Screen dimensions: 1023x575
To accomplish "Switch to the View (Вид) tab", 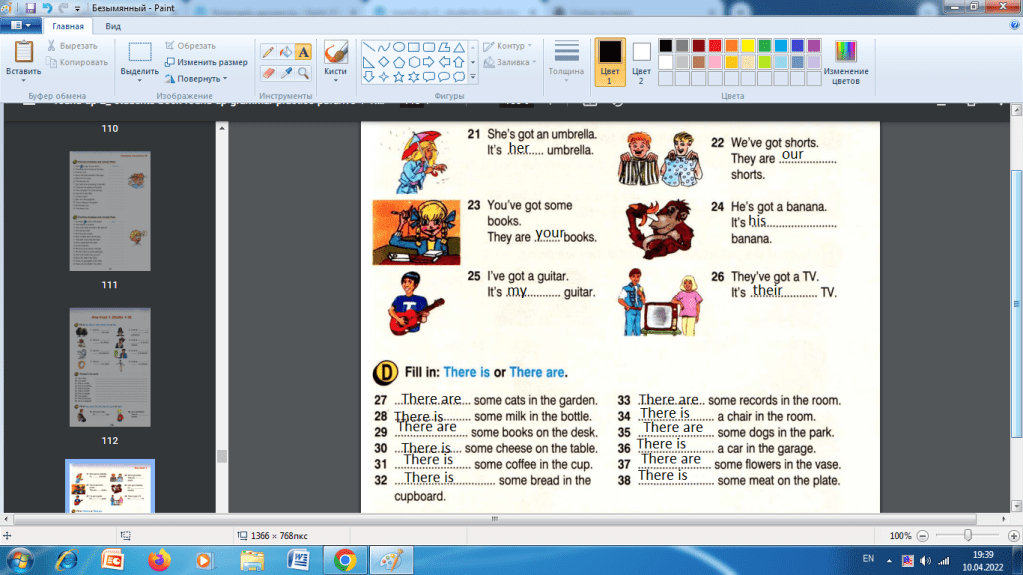I will [113, 26].
